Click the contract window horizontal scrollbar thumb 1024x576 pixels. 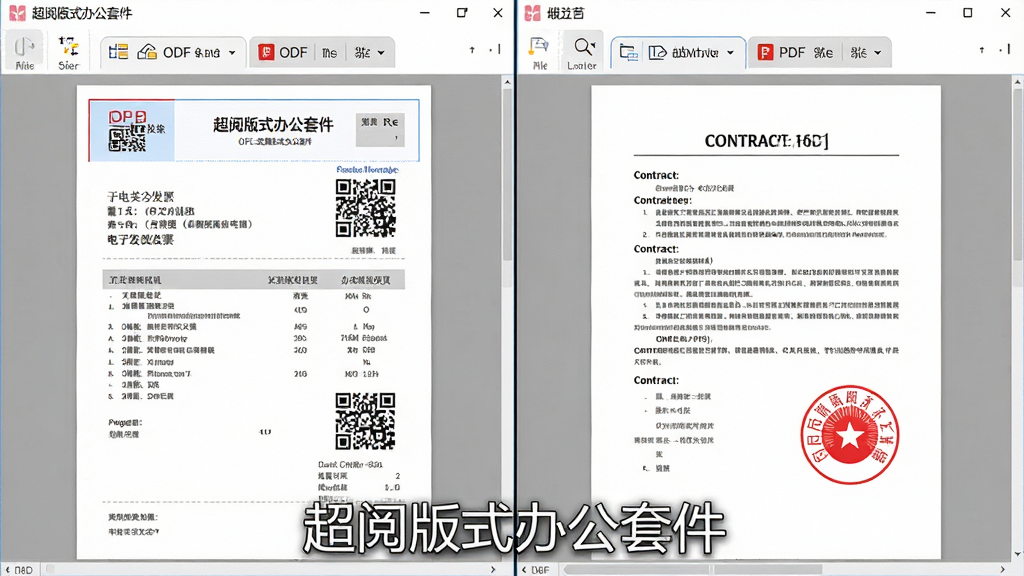tap(692, 569)
